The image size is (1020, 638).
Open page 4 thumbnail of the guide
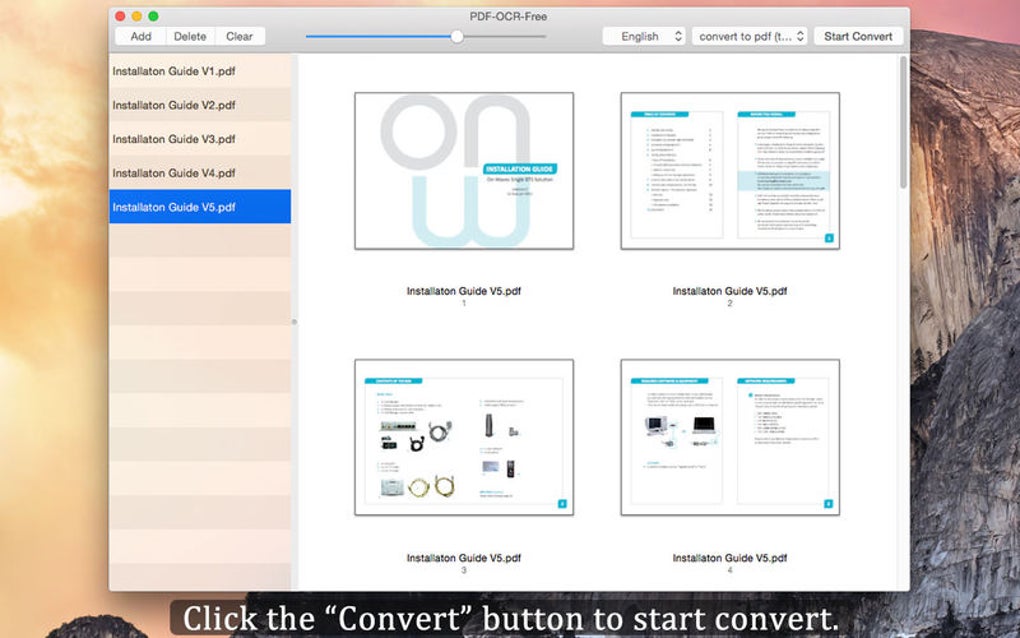[x=729, y=435]
